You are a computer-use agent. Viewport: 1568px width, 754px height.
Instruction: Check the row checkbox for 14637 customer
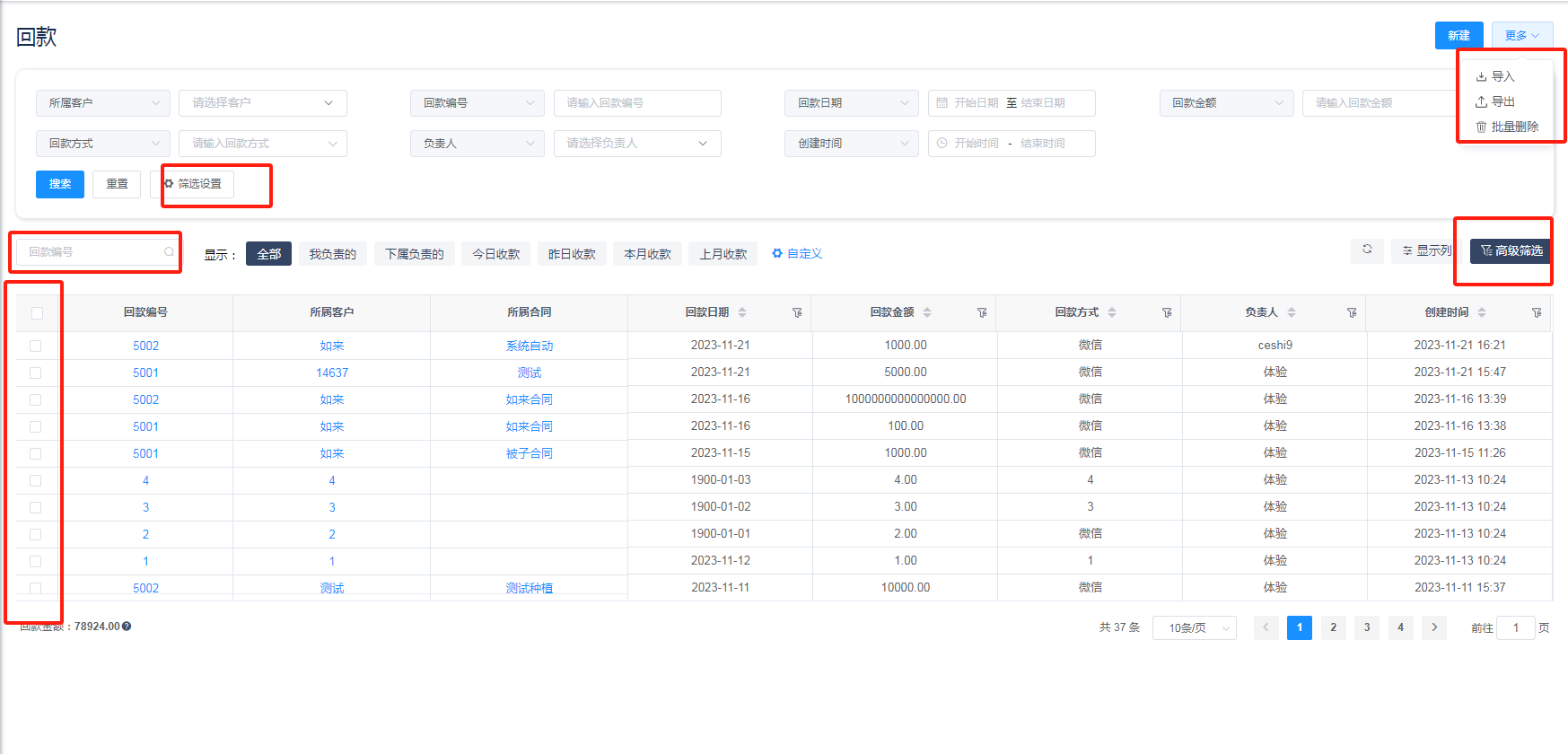coord(36,373)
